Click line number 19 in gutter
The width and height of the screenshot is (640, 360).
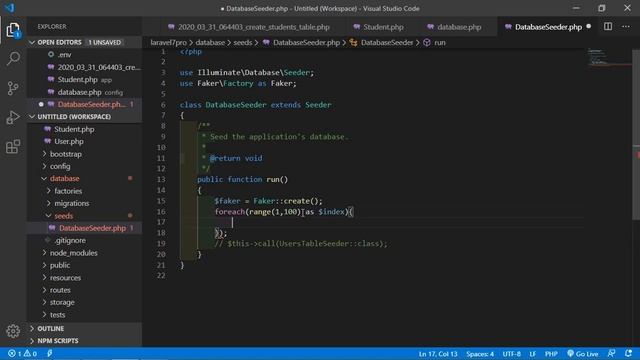(x=161, y=244)
